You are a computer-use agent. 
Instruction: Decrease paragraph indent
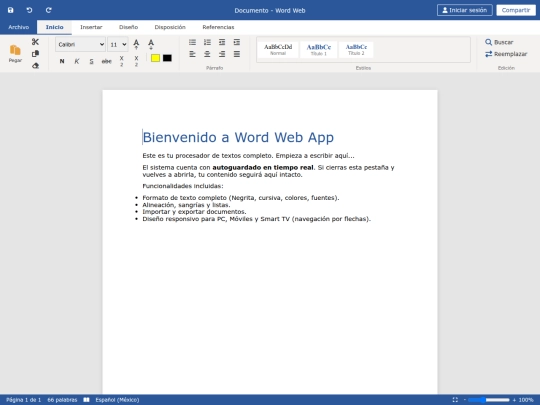coord(222,42)
